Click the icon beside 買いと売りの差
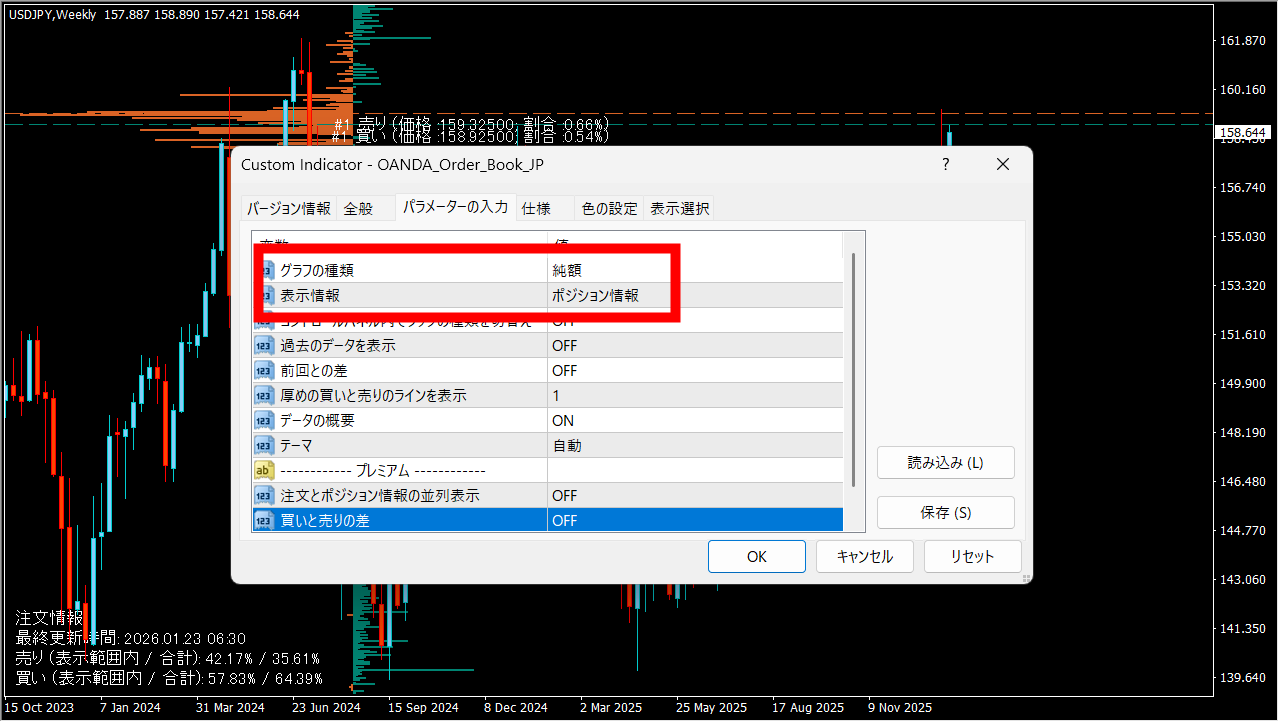 tap(265, 521)
